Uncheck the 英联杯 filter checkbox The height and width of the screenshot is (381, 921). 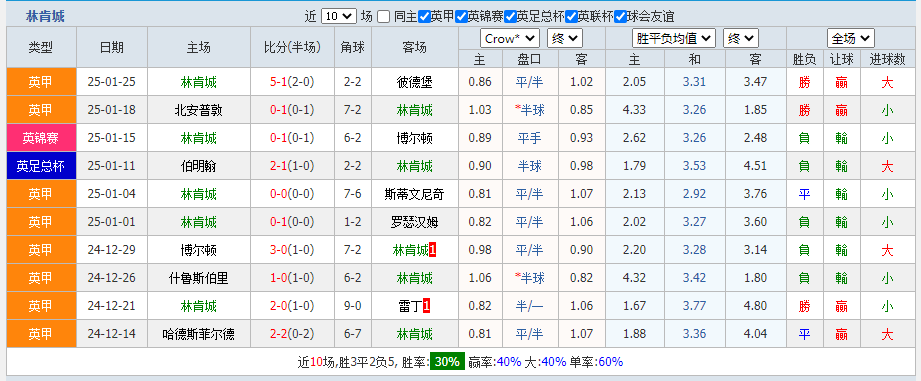pos(571,16)
